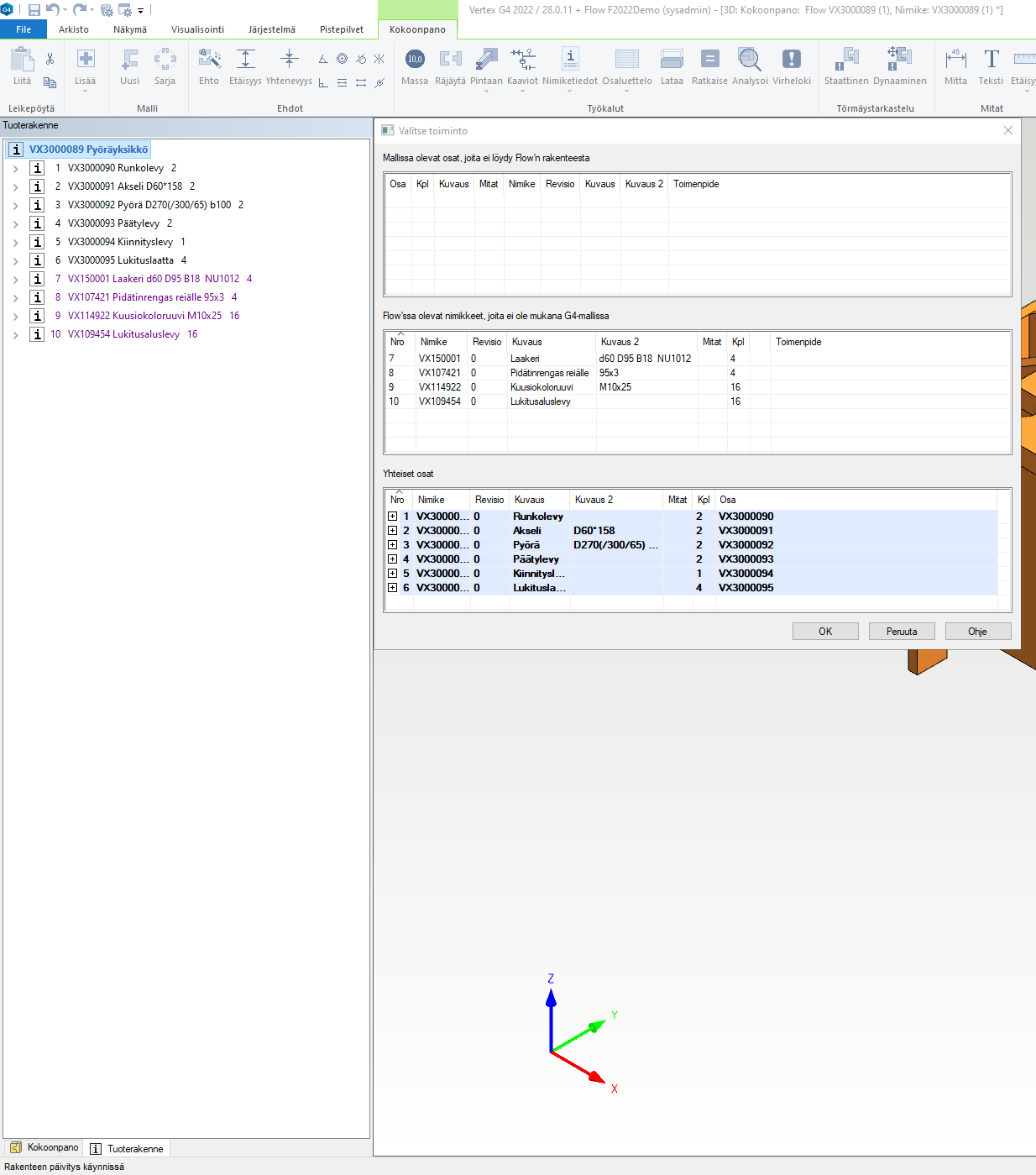Expand the Runkolevy row in Yhteiset osat
Screen dimensions: 1036x1175
point(392,517)
